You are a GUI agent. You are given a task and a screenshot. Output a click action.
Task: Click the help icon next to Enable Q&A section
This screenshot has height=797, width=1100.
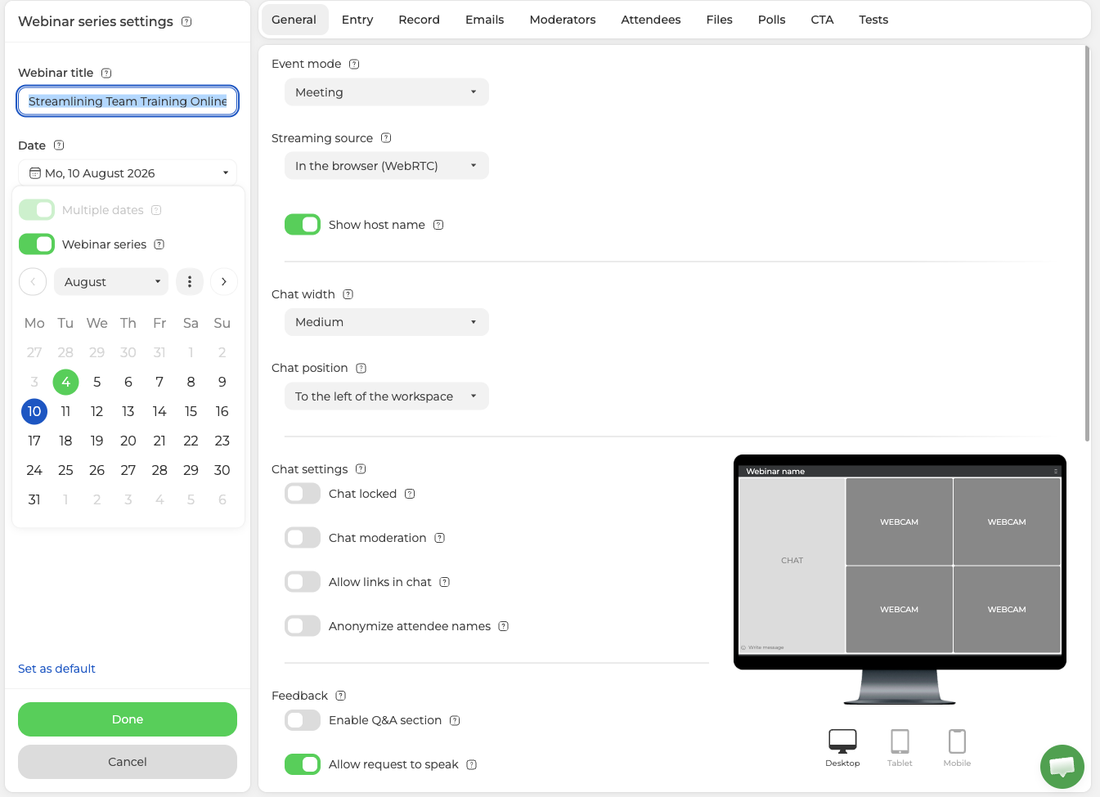[x=455, y=721]
